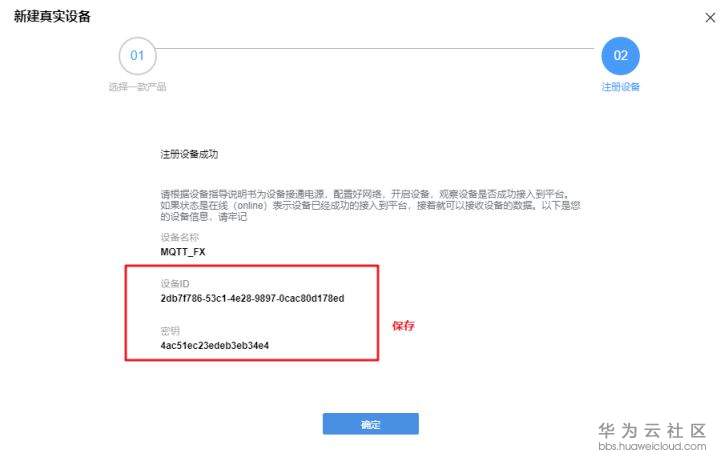This screenshot has width=720, height=461.
Task: Click the device name MQTT_FX
Action: tap(183, 252)
